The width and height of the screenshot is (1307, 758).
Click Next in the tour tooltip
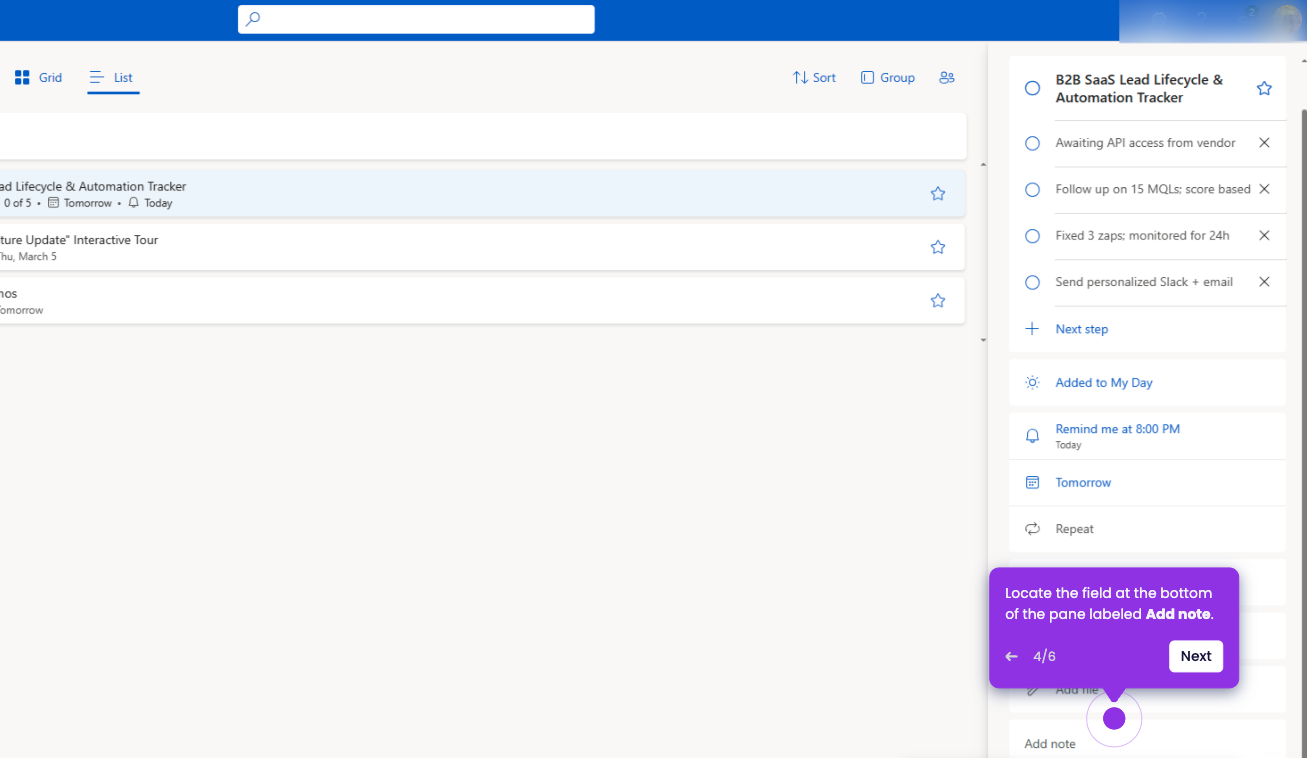point(1196,656)
